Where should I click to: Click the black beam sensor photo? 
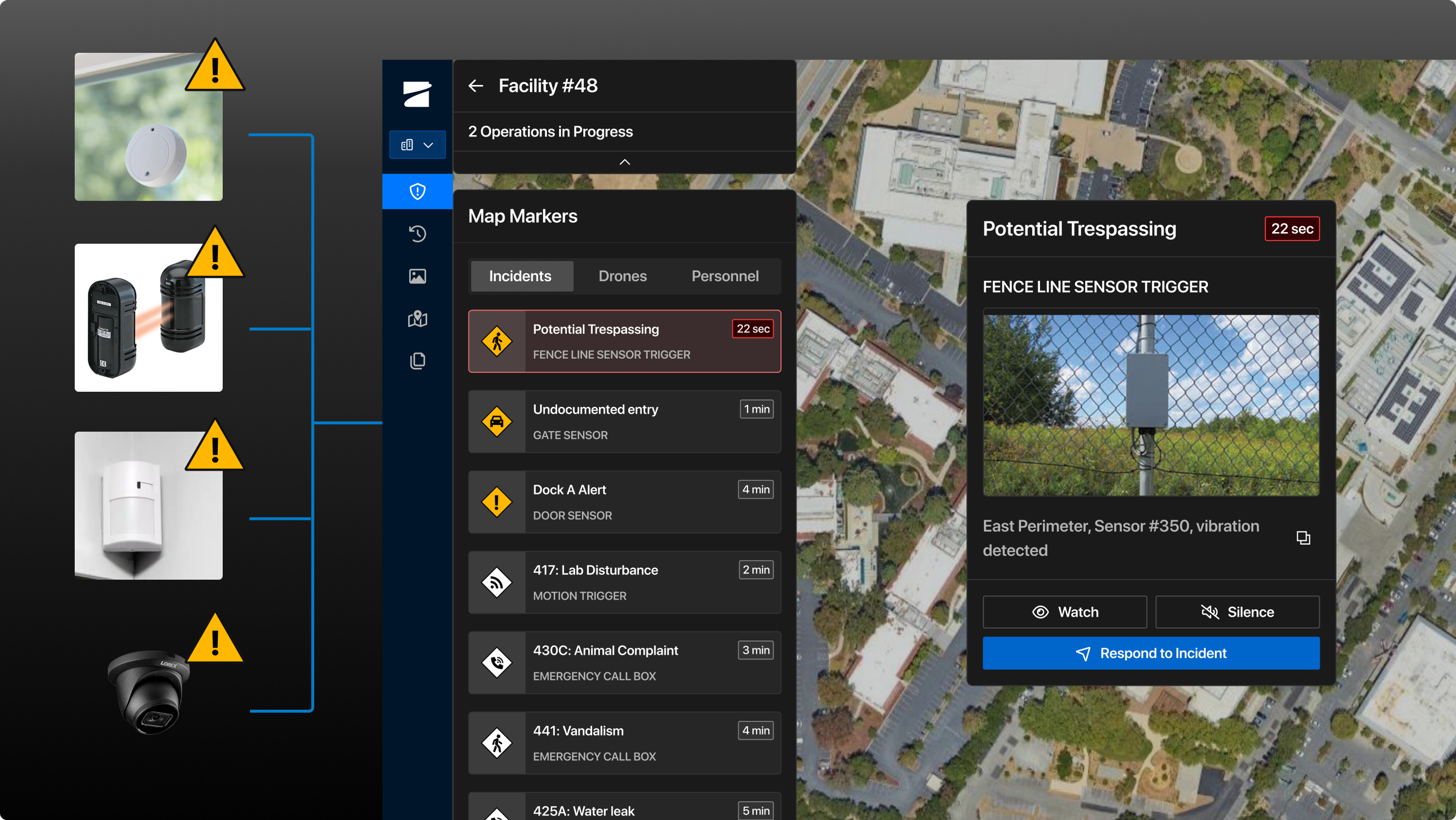click(x=149, y=318)
